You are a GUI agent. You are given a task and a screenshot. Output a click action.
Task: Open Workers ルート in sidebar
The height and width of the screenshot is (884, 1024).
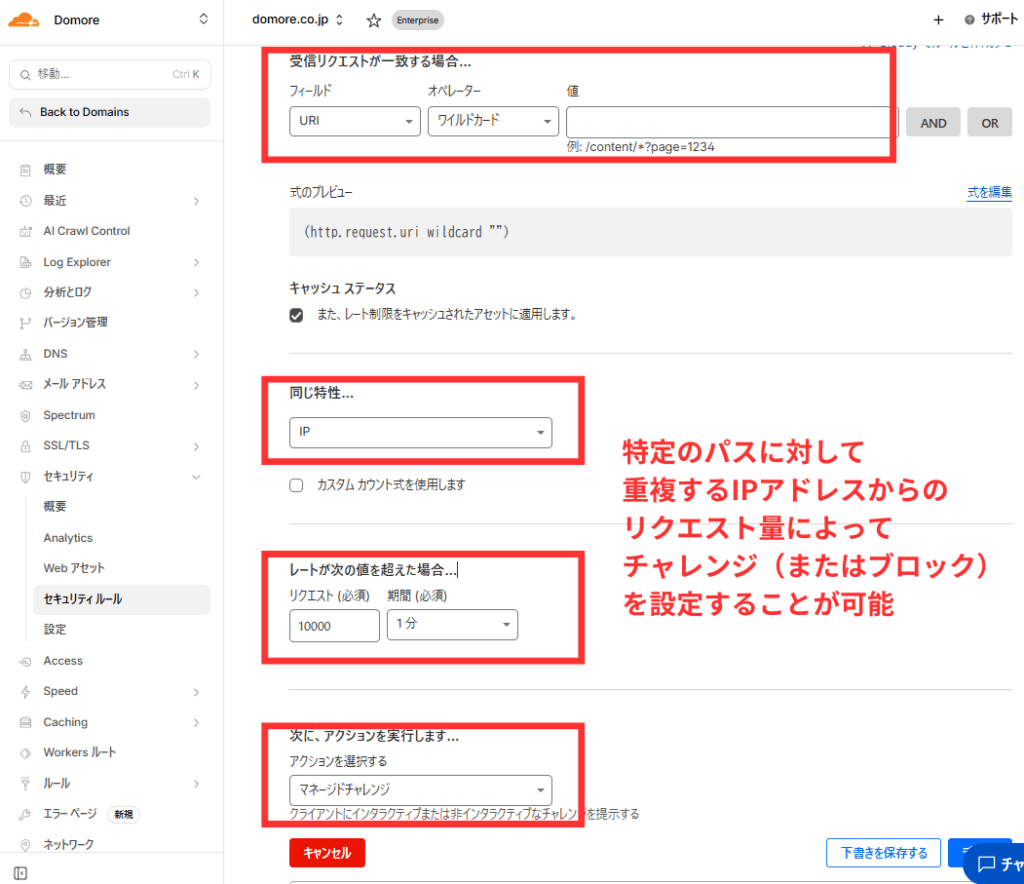click(x=79, y=752)
